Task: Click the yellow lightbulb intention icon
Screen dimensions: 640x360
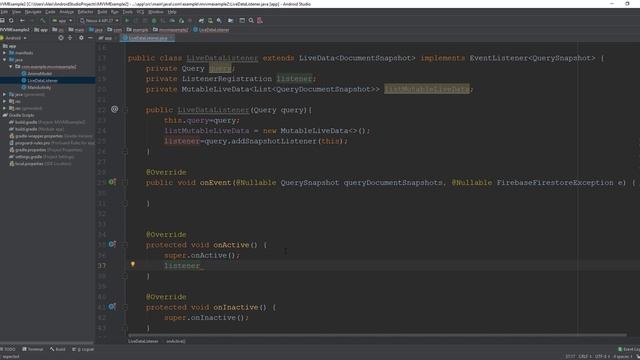Action: coord(133,264)
